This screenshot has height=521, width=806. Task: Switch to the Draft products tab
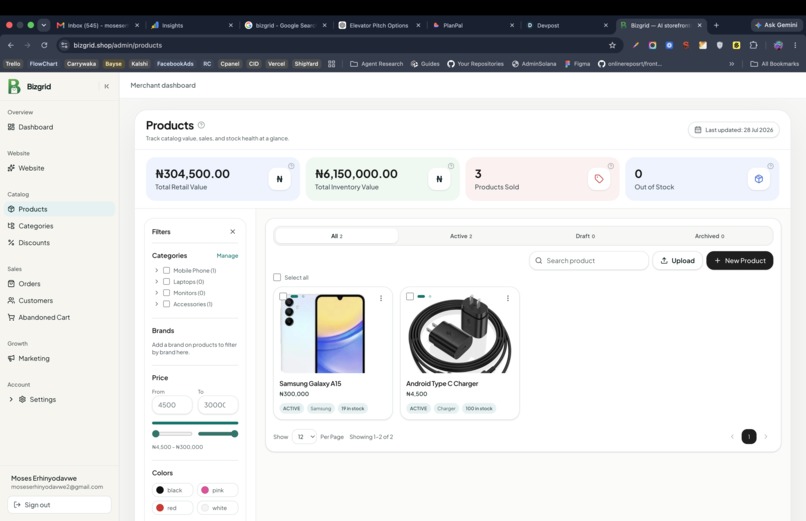click(x=585, y=236)
